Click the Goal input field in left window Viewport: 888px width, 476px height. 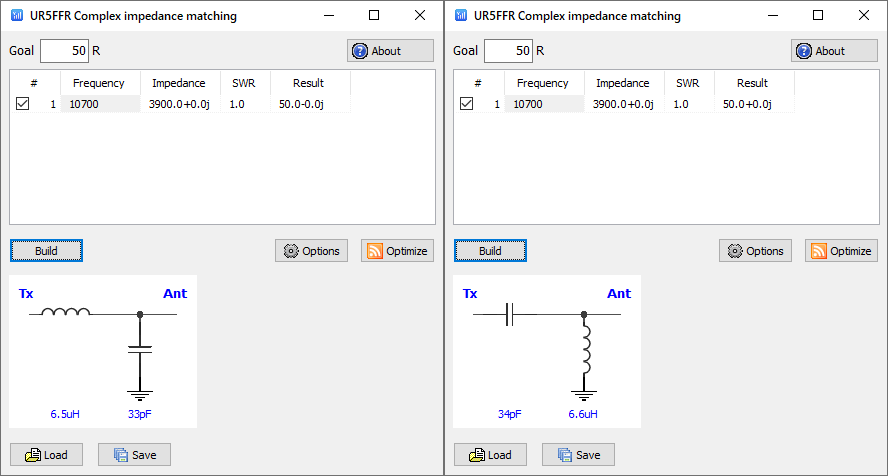(64, 51)
